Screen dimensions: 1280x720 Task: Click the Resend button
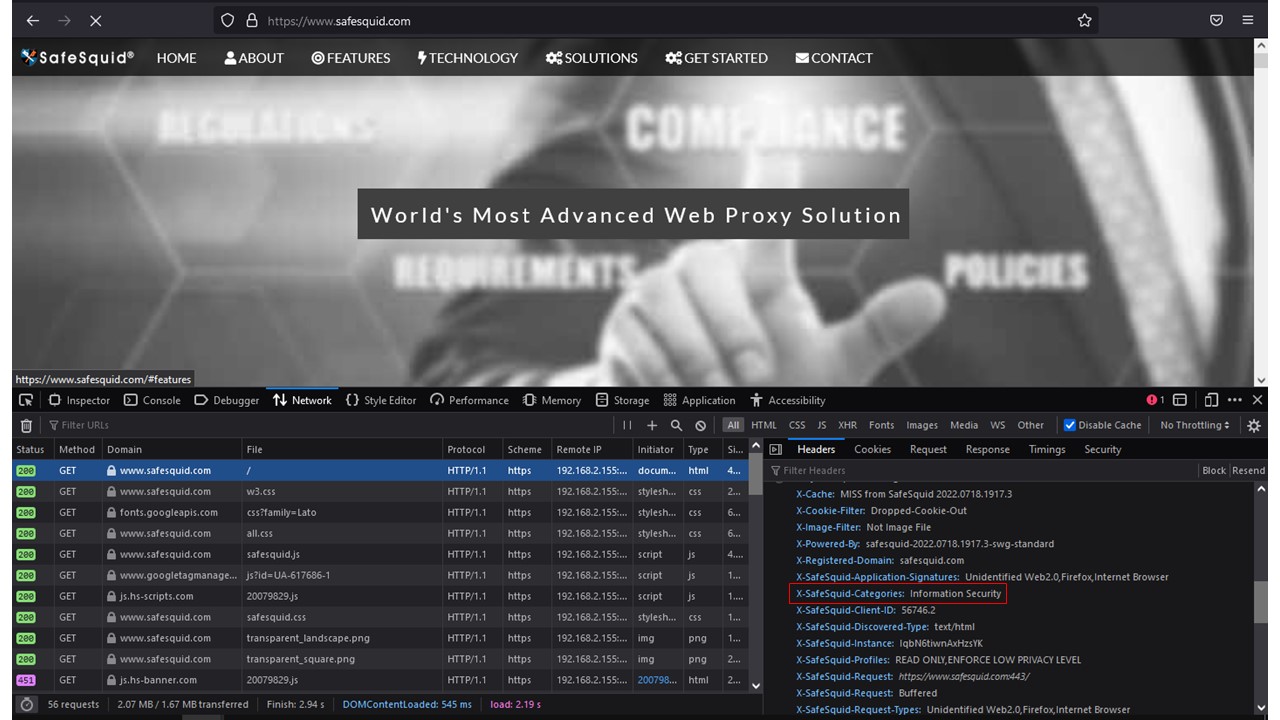(1248, 470)
